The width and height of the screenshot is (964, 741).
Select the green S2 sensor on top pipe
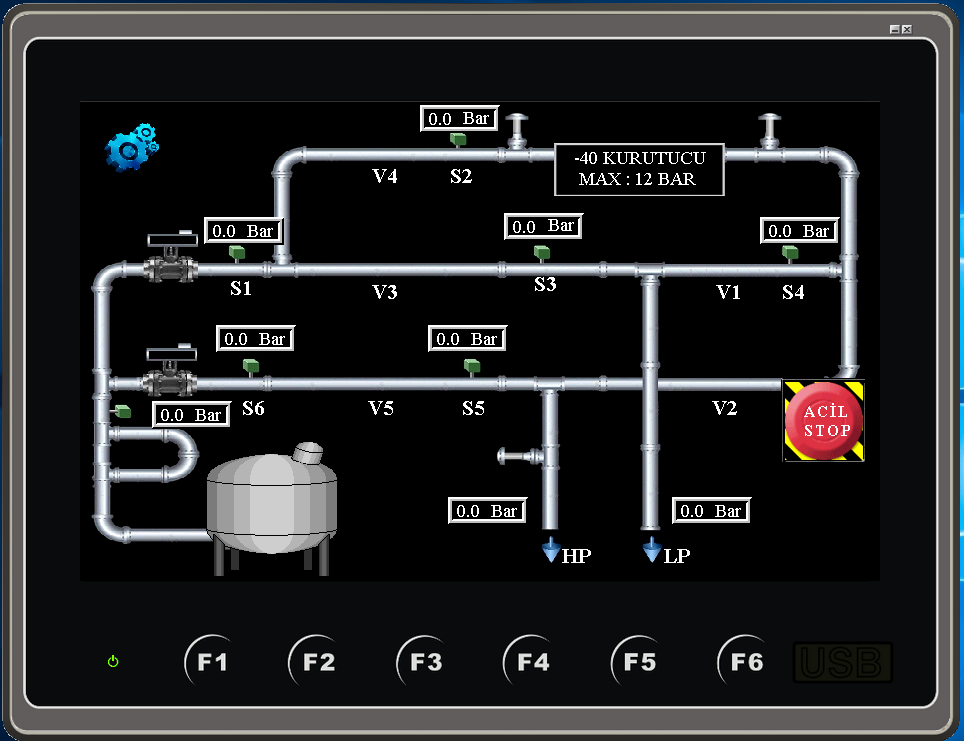457,139
